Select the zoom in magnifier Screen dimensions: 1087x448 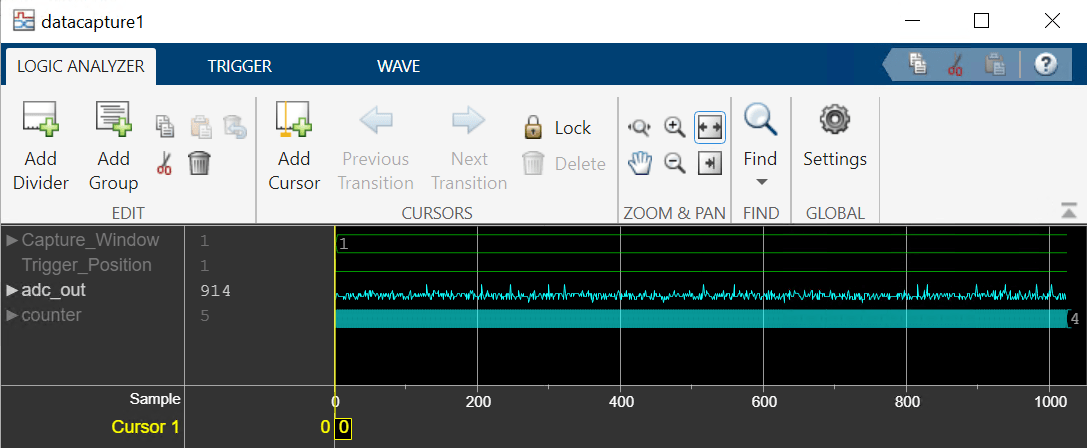tap(675, 127)
